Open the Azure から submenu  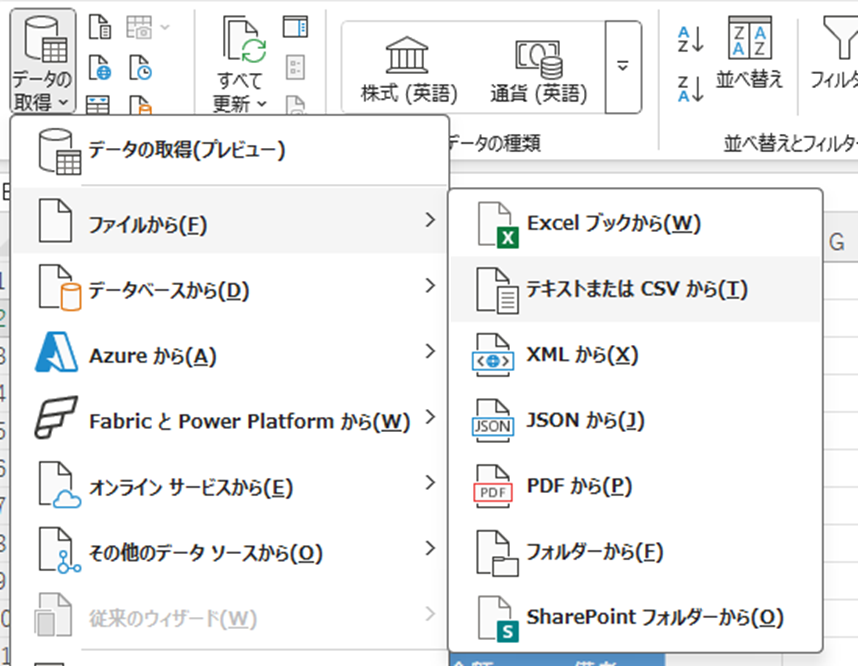[x=230, y=355]
